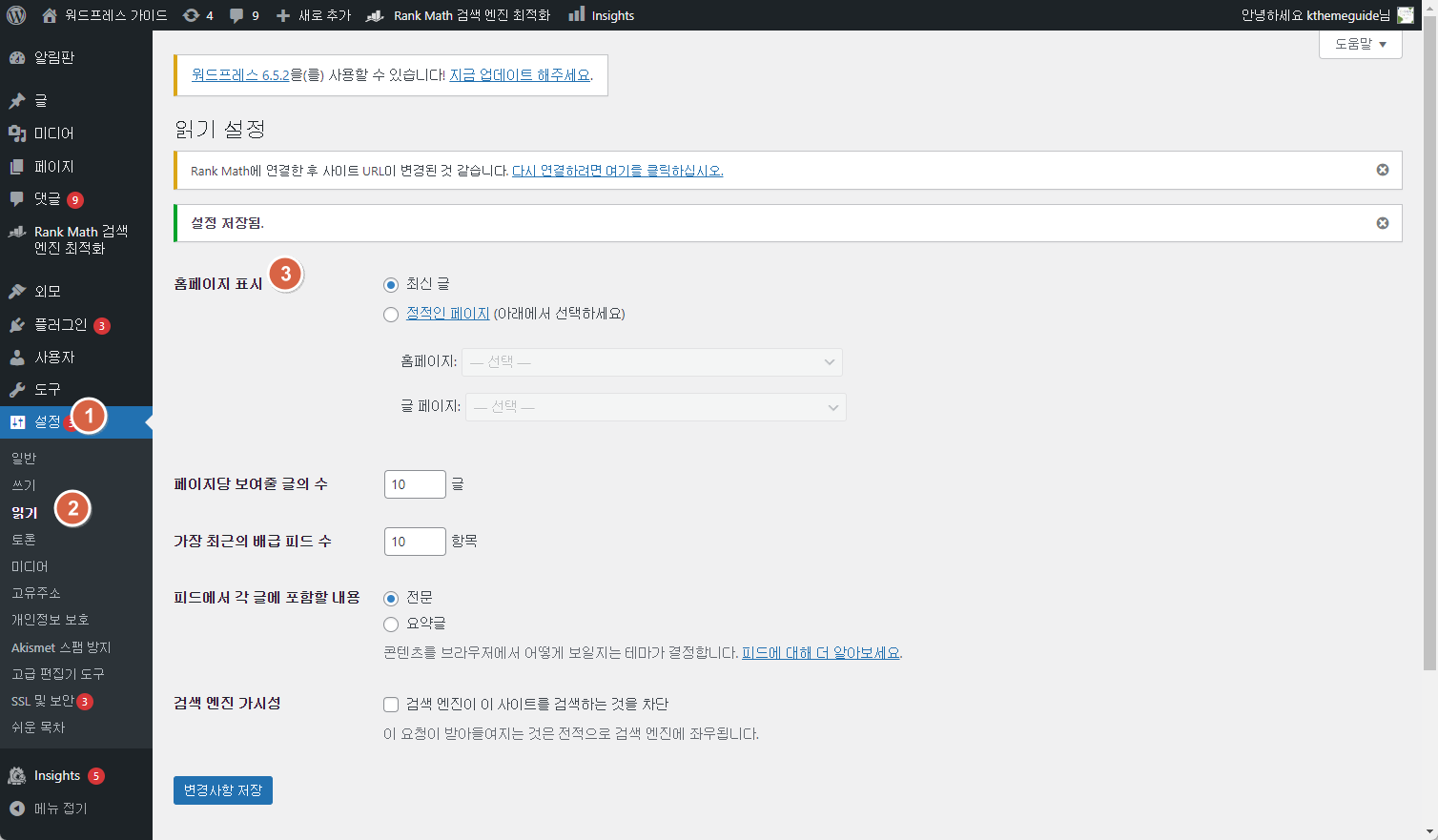Image resolution: width=1438 pixels, height=840 pixels.
Task: Click the 설정 settings icon in sidebar
Action: [x=17, y=422]
